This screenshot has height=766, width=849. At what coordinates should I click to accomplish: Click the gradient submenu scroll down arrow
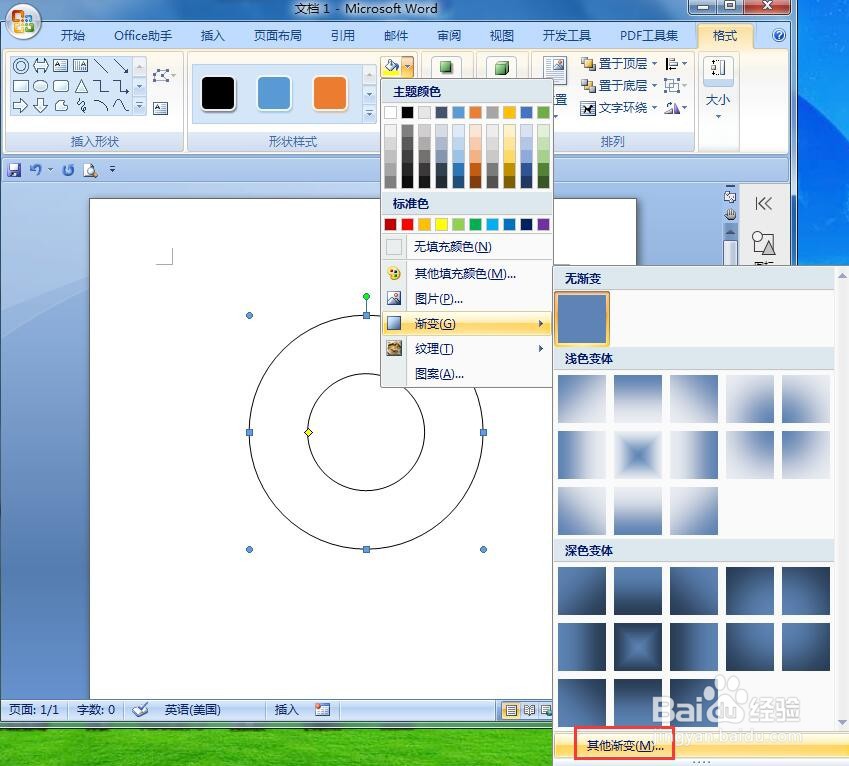pos(842,722)
